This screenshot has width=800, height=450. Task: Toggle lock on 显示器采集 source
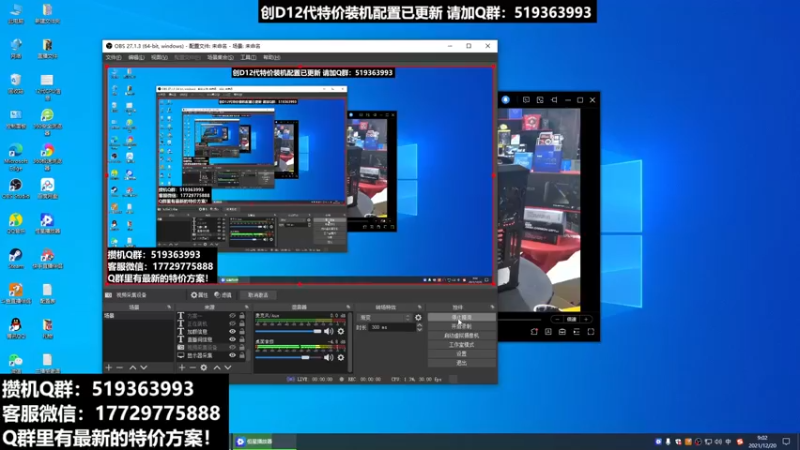tap(242, 355)
